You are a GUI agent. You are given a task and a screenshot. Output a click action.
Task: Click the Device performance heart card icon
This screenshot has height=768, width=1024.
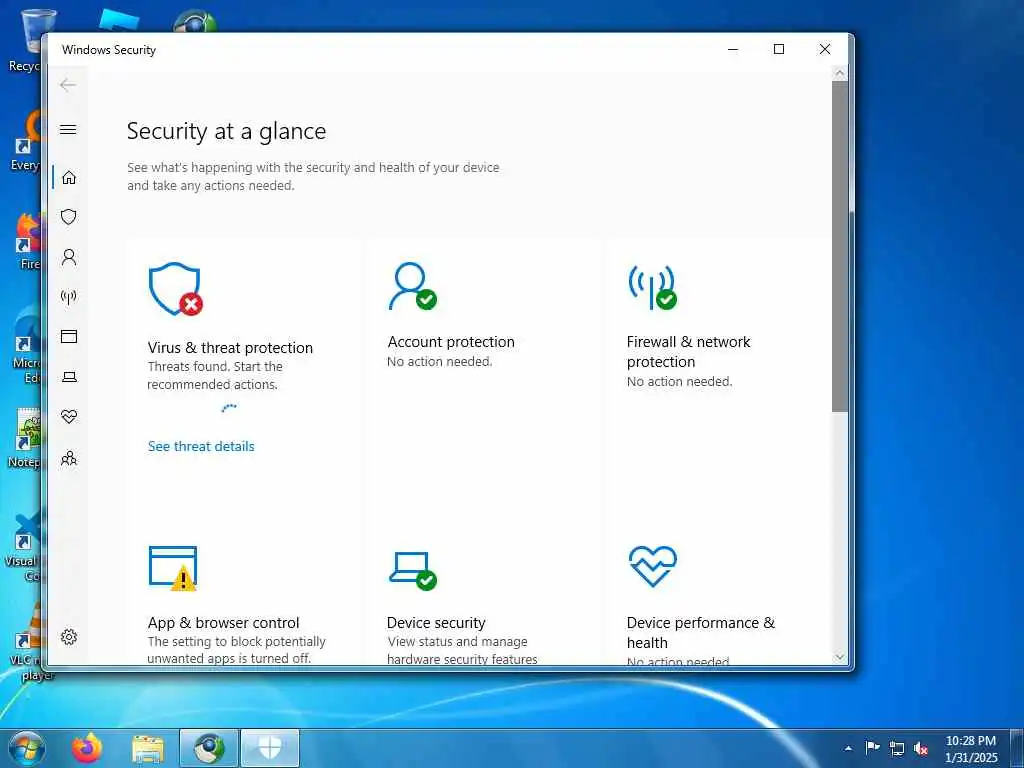(x=652, y=566)
